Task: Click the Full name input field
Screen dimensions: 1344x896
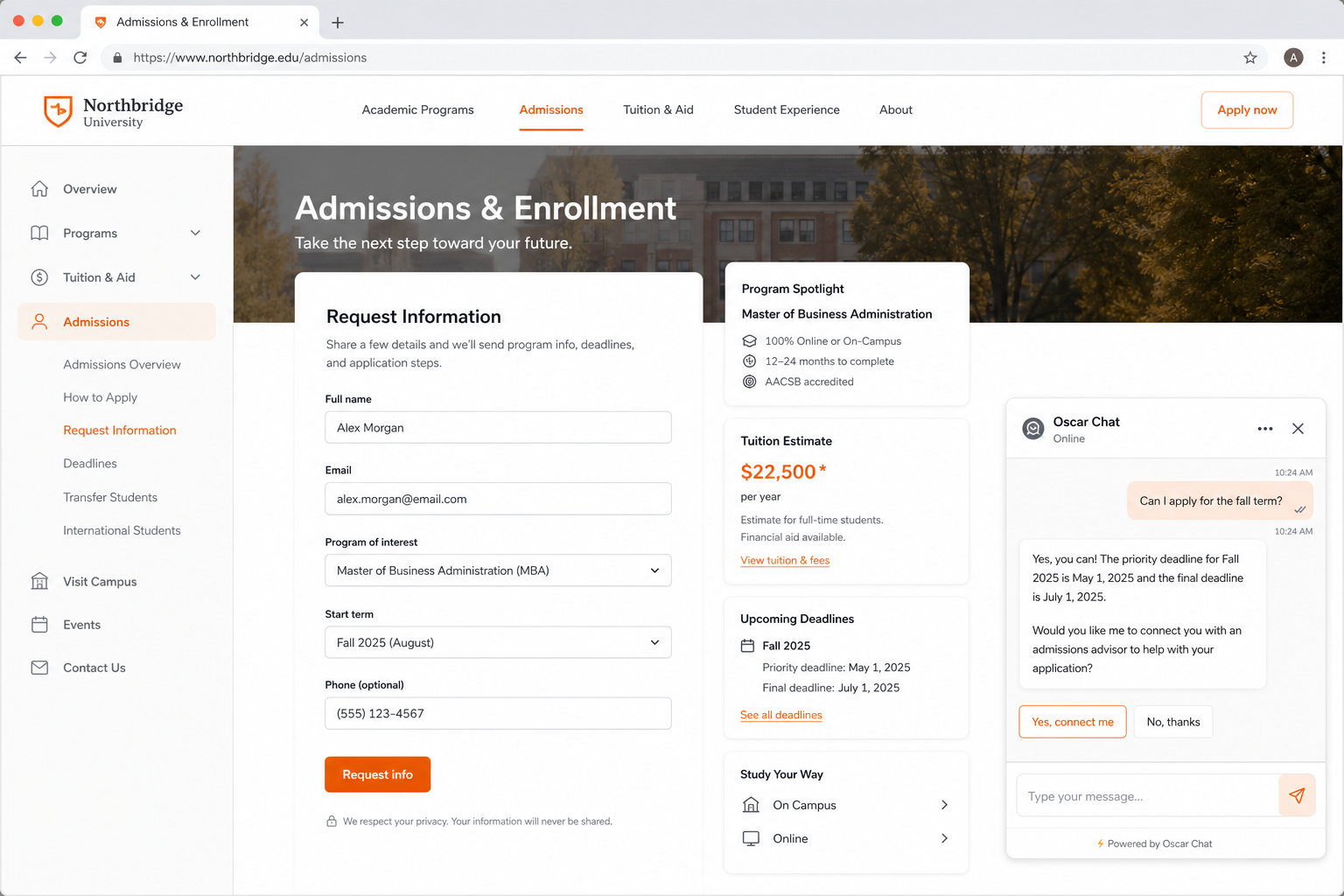Action: (x=498, y=427)
